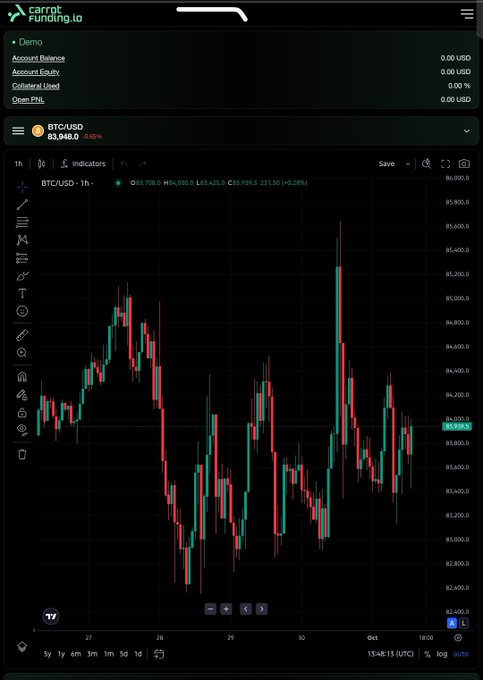
Task: Click the carrot funding.io logo
Action: pyautogui.click(x=45, y=13)
